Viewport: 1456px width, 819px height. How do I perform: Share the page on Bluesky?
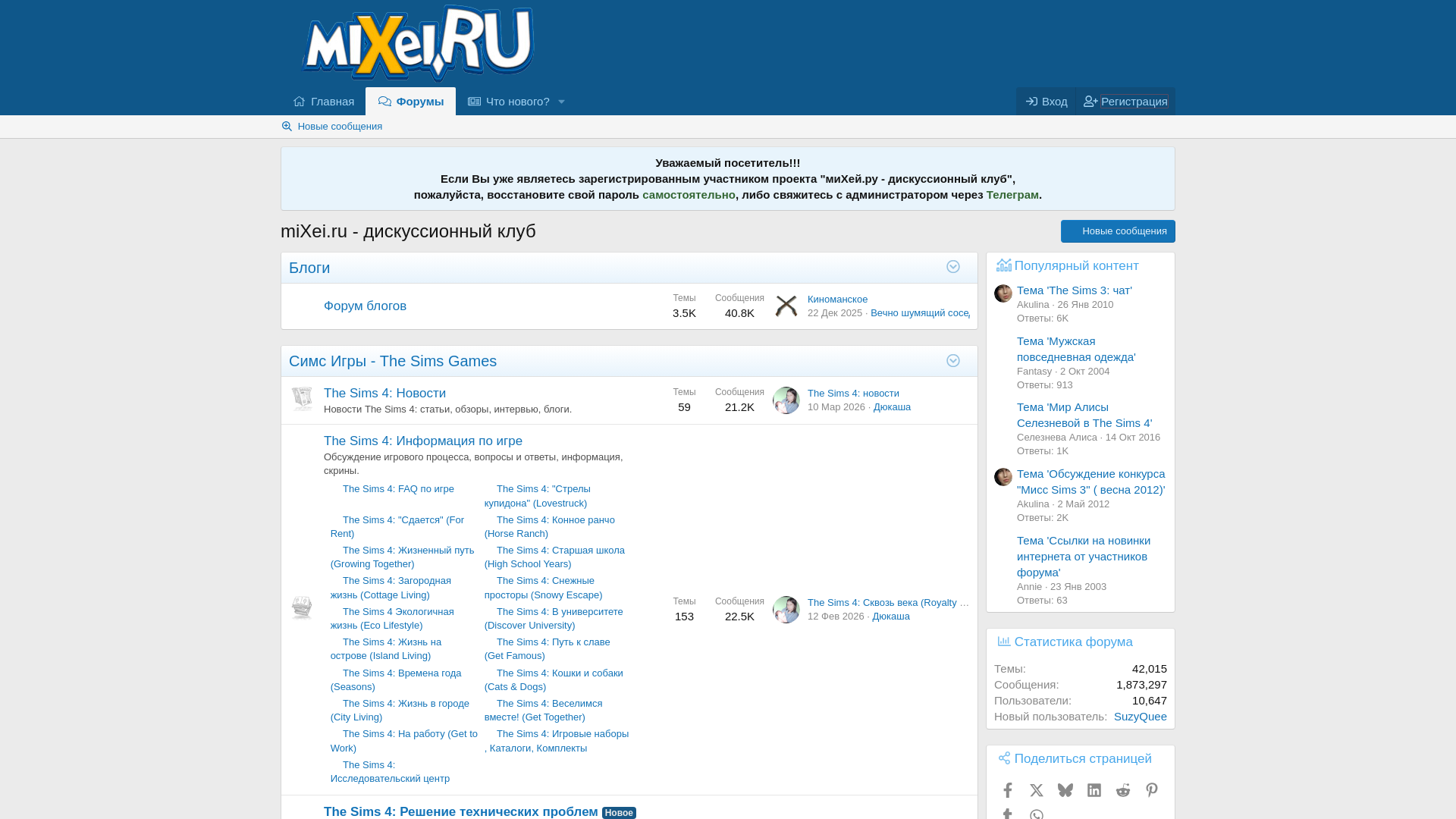tap(1065, 790)
